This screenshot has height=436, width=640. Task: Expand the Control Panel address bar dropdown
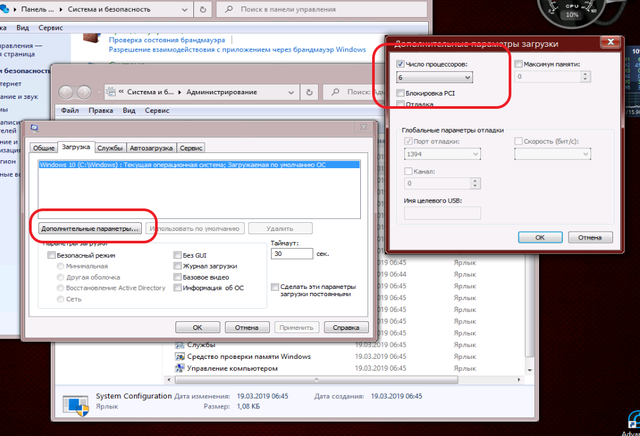(184, 9)
